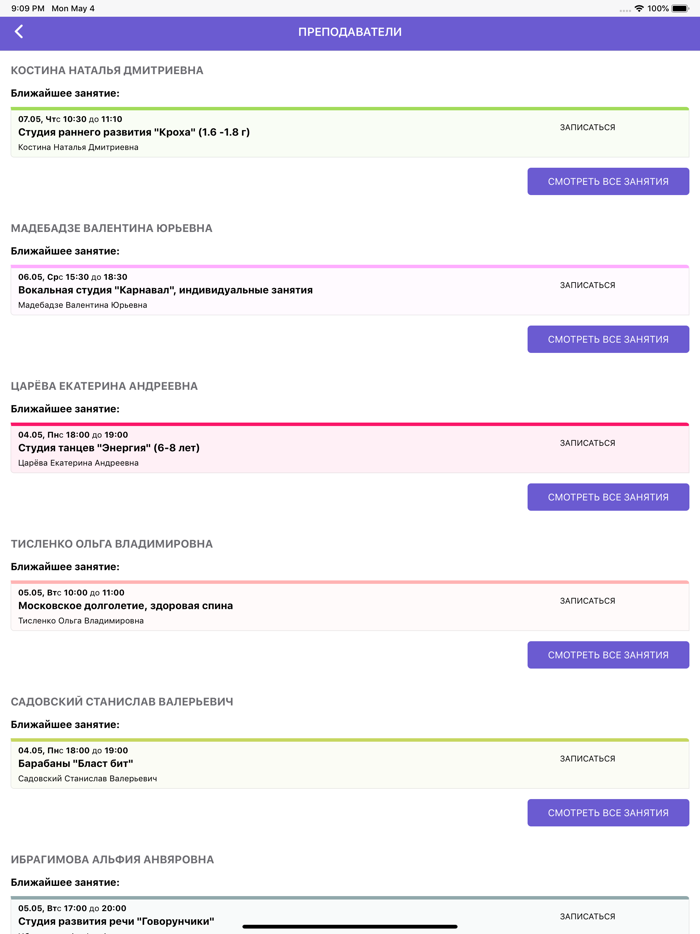700x934 pixels.
Task: View all classes of Мадебадзе Валентина Юрьевна
Action: 608,339
